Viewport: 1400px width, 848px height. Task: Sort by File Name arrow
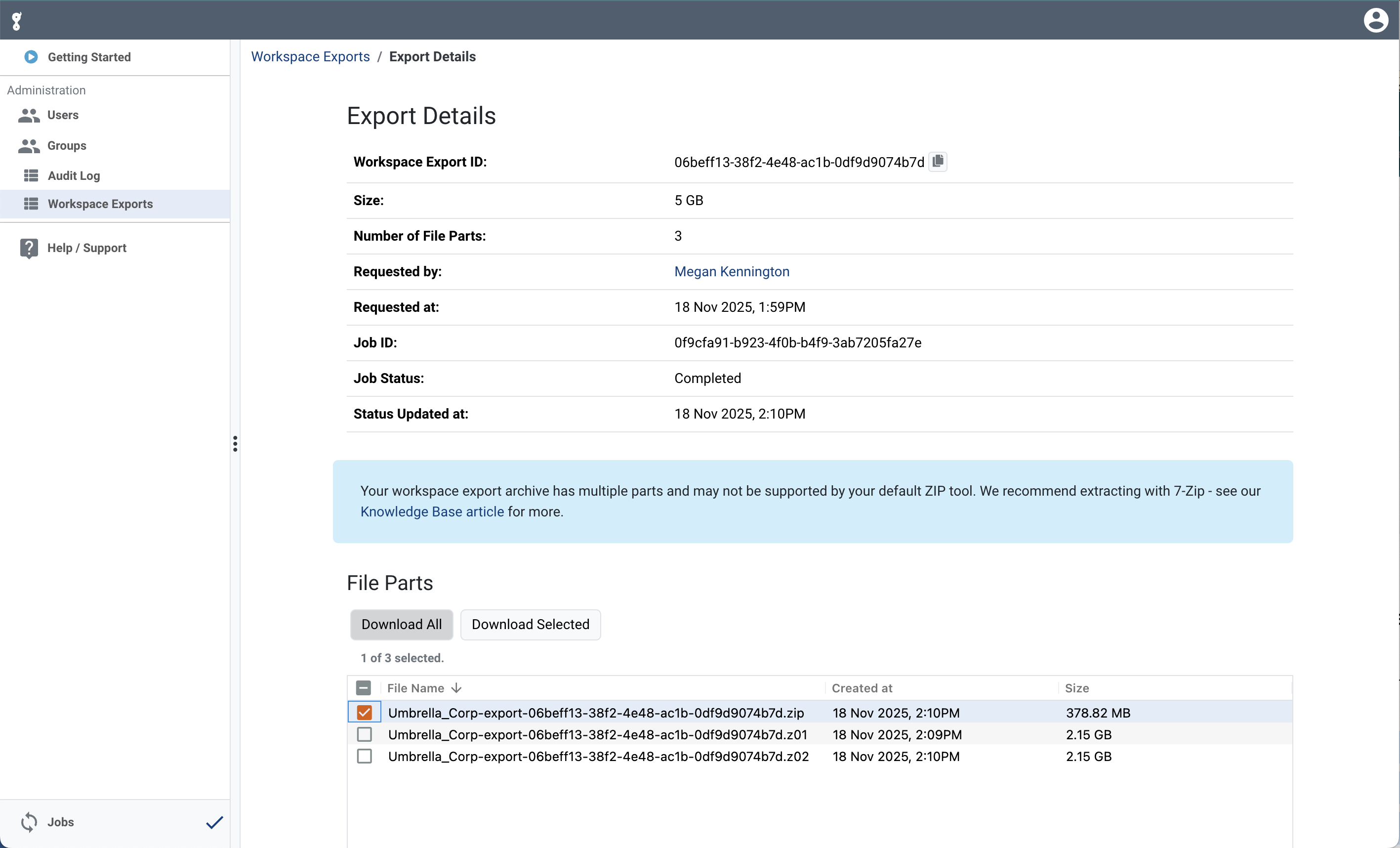pyautogui.click(x=456, y=688)
